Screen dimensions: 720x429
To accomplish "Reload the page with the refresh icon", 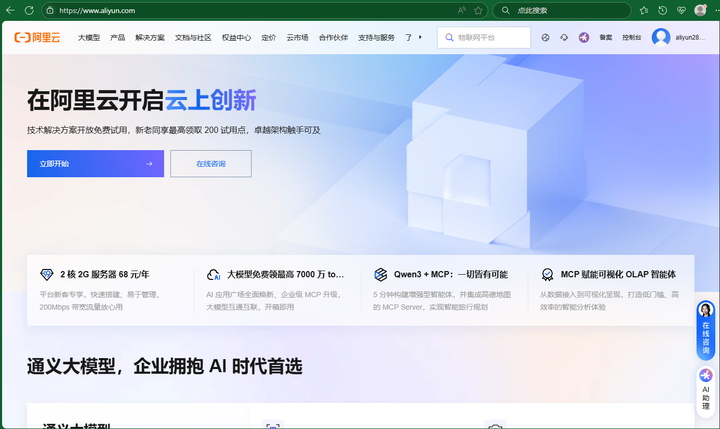I will 29,10.
